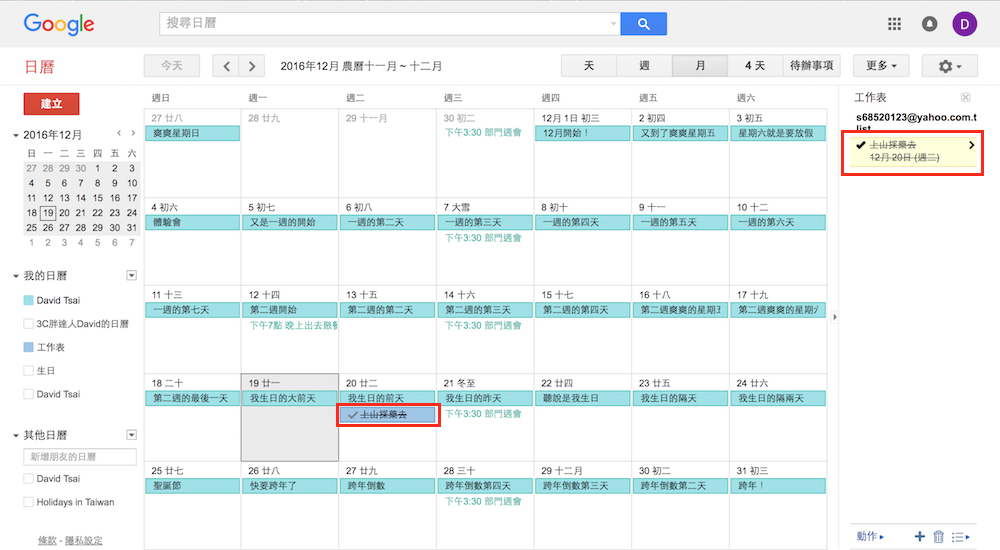1000x550 pixels.
Task: Go to next month with right arrow
Action: point(252,66)
